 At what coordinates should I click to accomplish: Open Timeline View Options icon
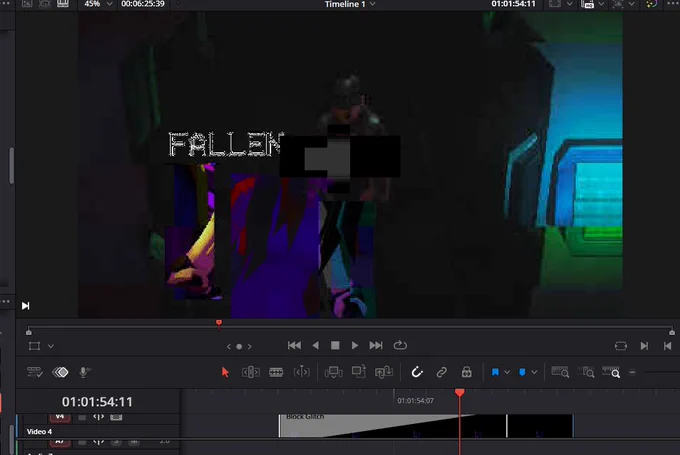point(34,372)
